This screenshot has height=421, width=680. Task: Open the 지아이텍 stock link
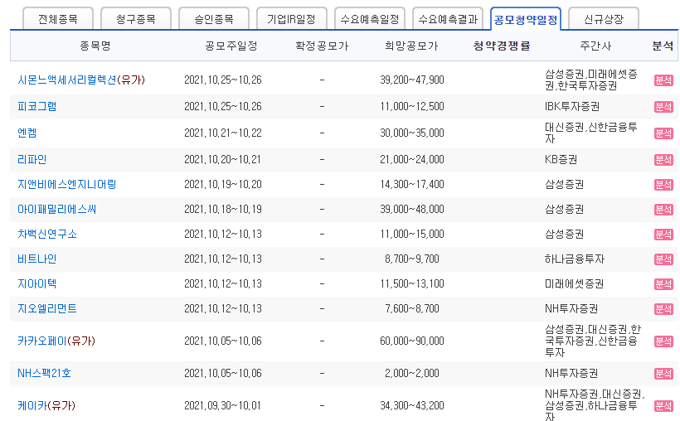pyautogui.click(x=37, y=284)
